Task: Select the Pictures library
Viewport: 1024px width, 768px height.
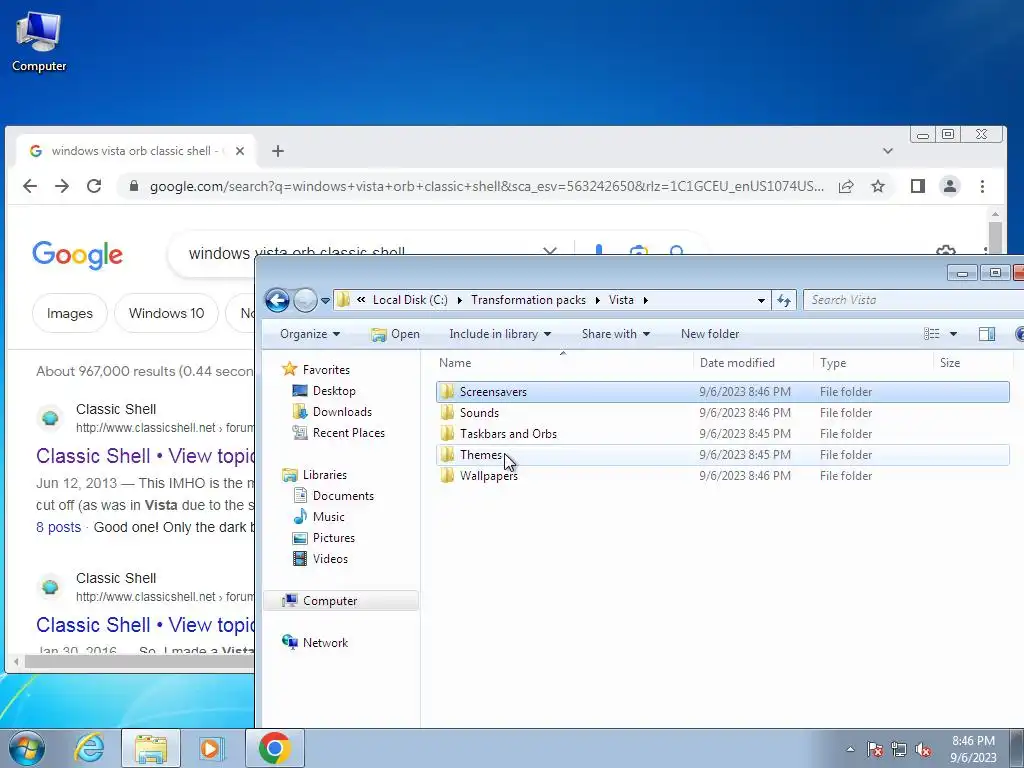Action: [x=324, y=537]
